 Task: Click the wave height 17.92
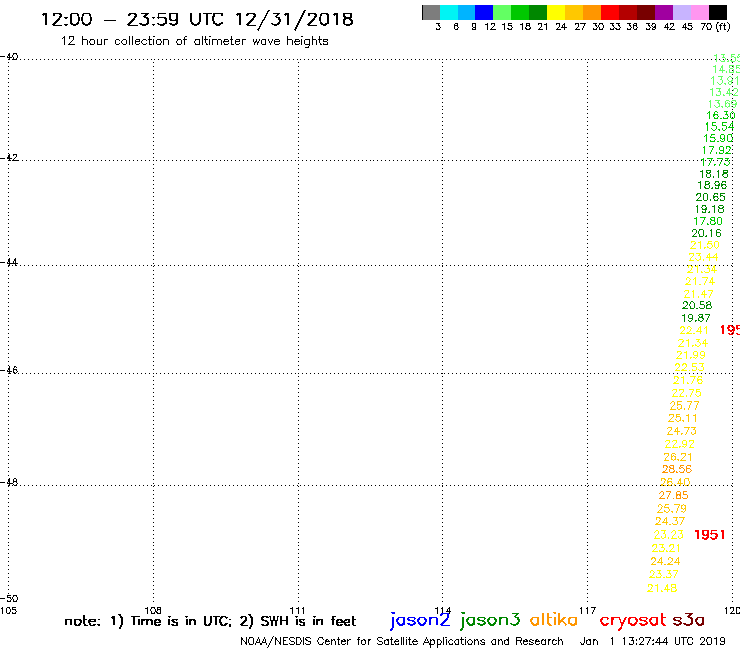pyautogui.click(x=717, y=150)
